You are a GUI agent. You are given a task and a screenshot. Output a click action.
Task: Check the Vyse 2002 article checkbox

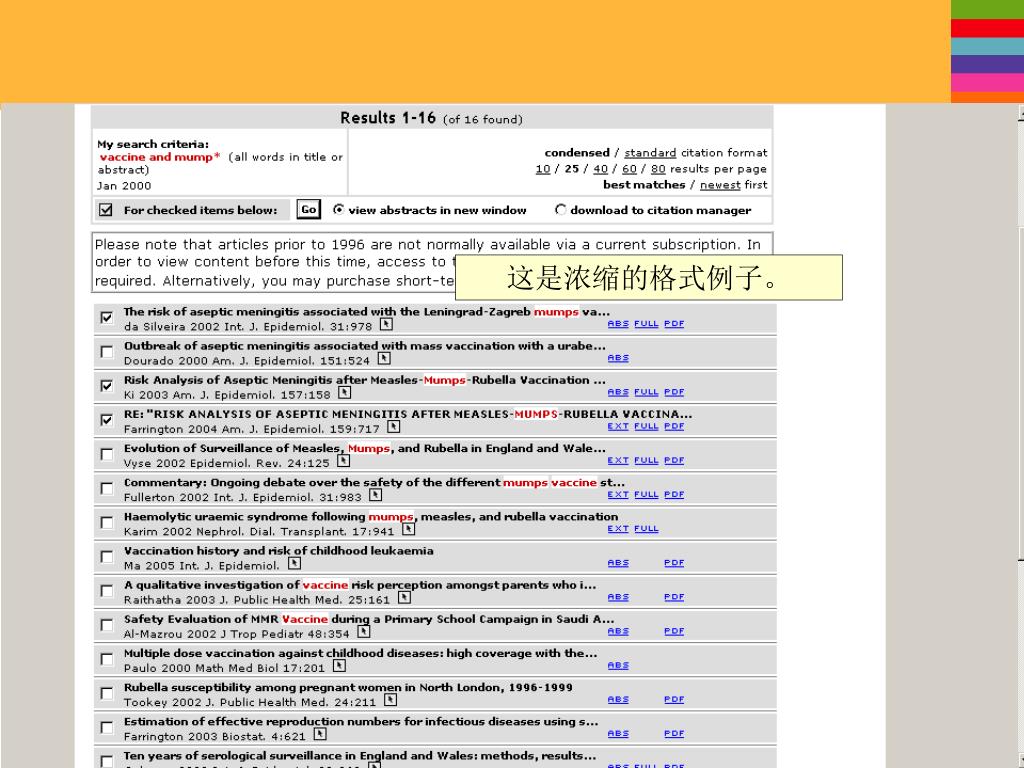(106, 454)
